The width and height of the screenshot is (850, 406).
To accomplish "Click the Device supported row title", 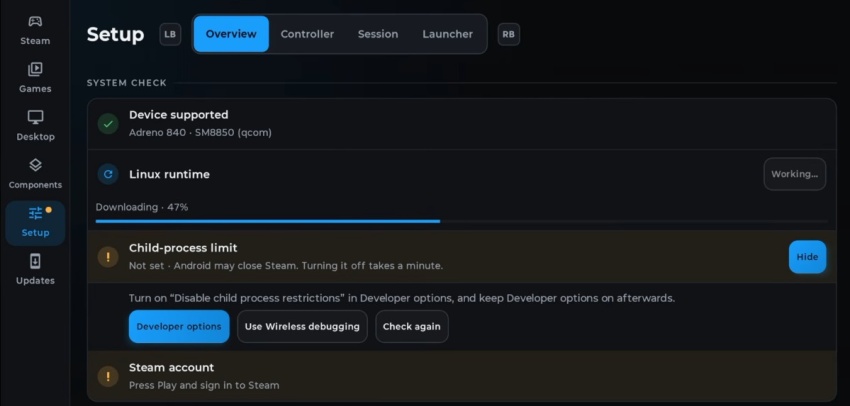I will pyautogui.click(x=178, y=115).
